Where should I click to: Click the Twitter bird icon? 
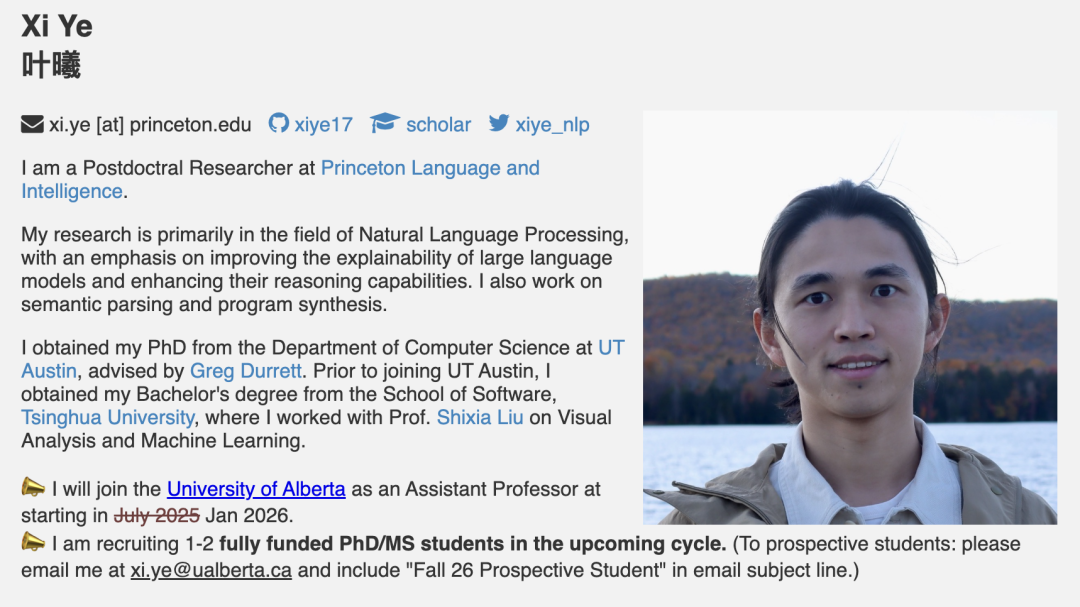coord(499,124)
